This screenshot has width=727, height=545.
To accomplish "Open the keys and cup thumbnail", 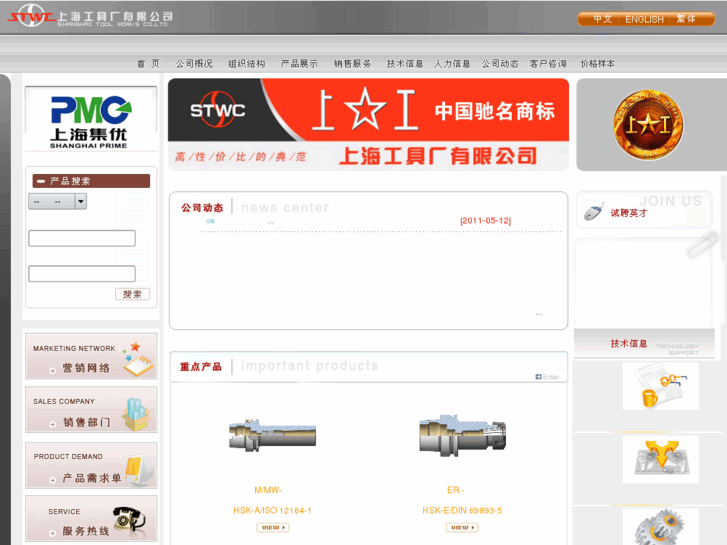I will coord(660,386).
